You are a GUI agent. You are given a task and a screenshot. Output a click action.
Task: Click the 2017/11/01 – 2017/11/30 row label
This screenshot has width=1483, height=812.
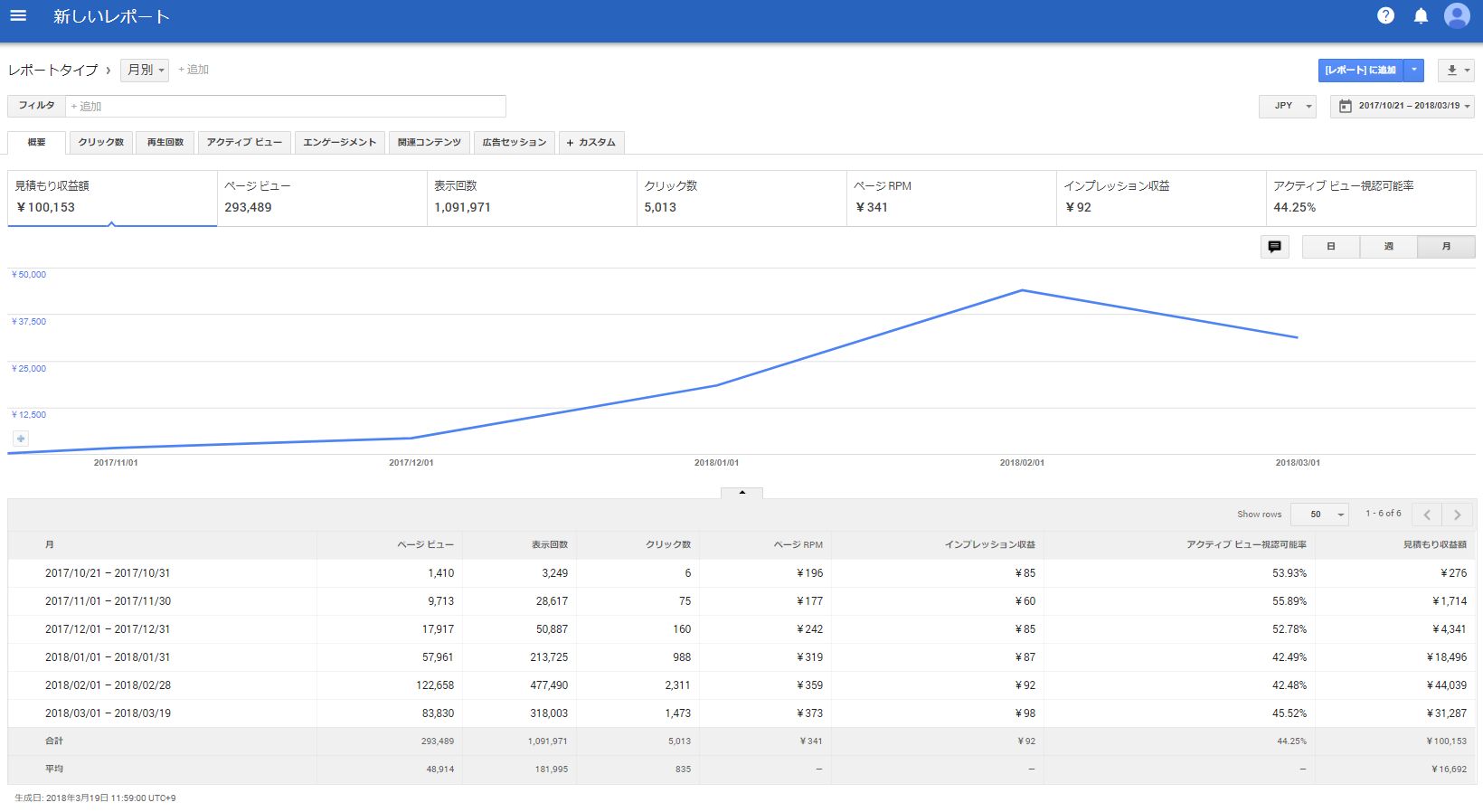(x=108, y=601)
